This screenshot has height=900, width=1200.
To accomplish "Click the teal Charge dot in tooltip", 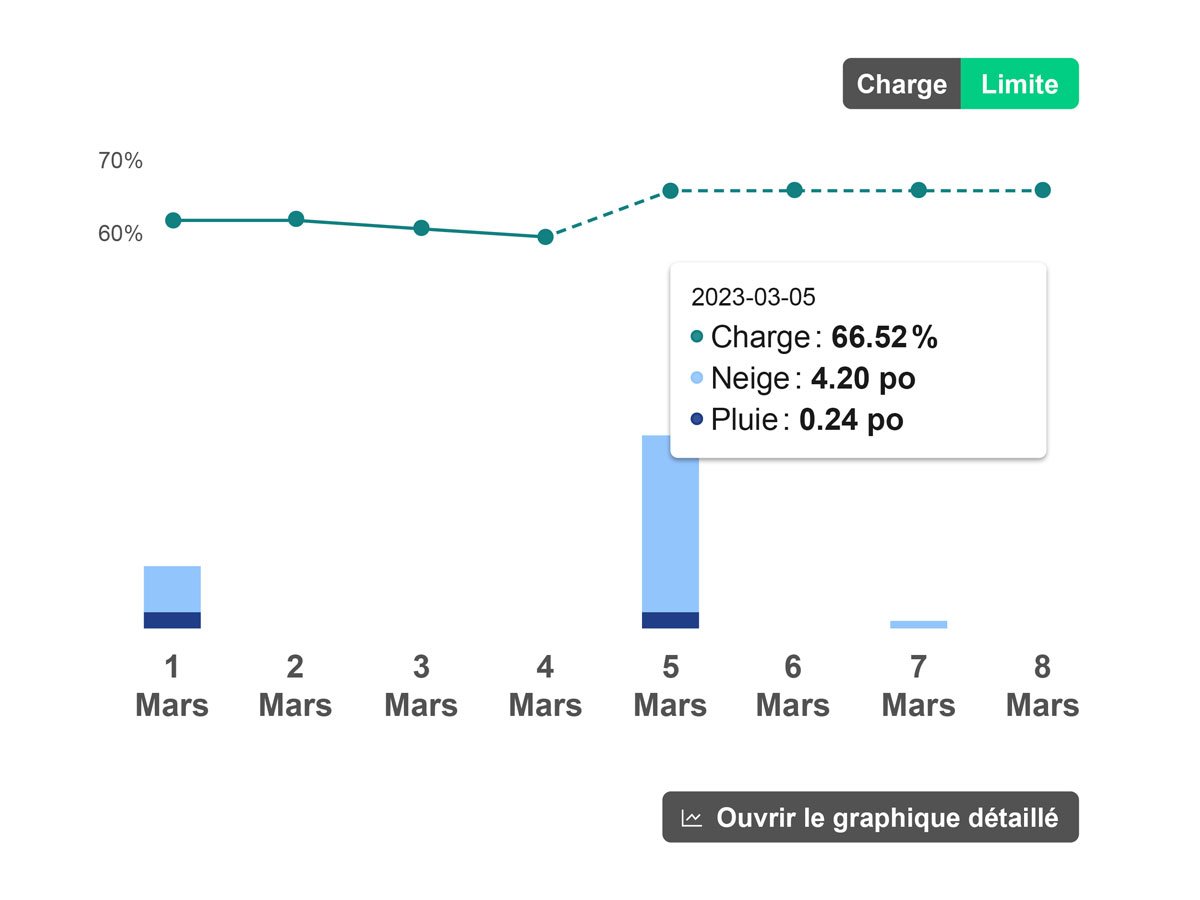I will click(697, 337).
